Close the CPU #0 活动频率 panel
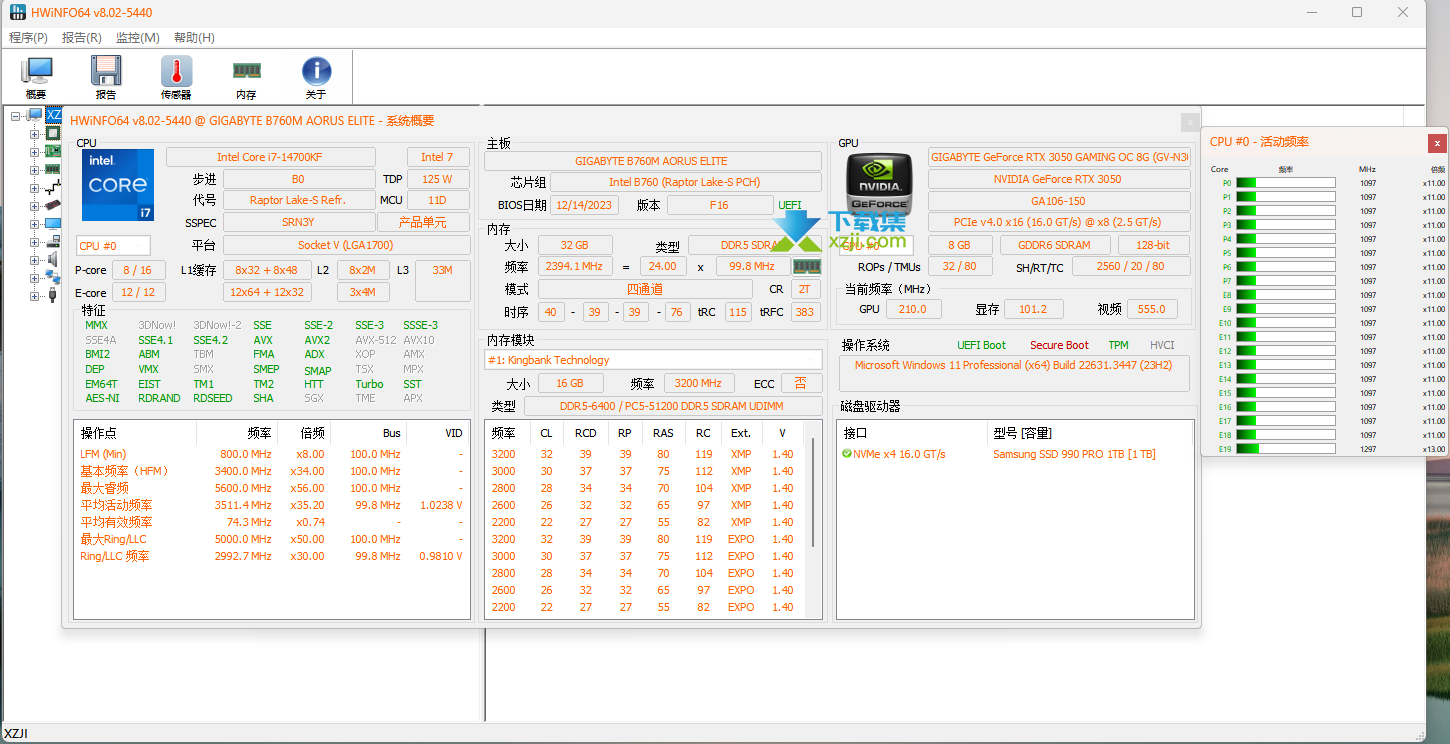 click(1437, 143)
